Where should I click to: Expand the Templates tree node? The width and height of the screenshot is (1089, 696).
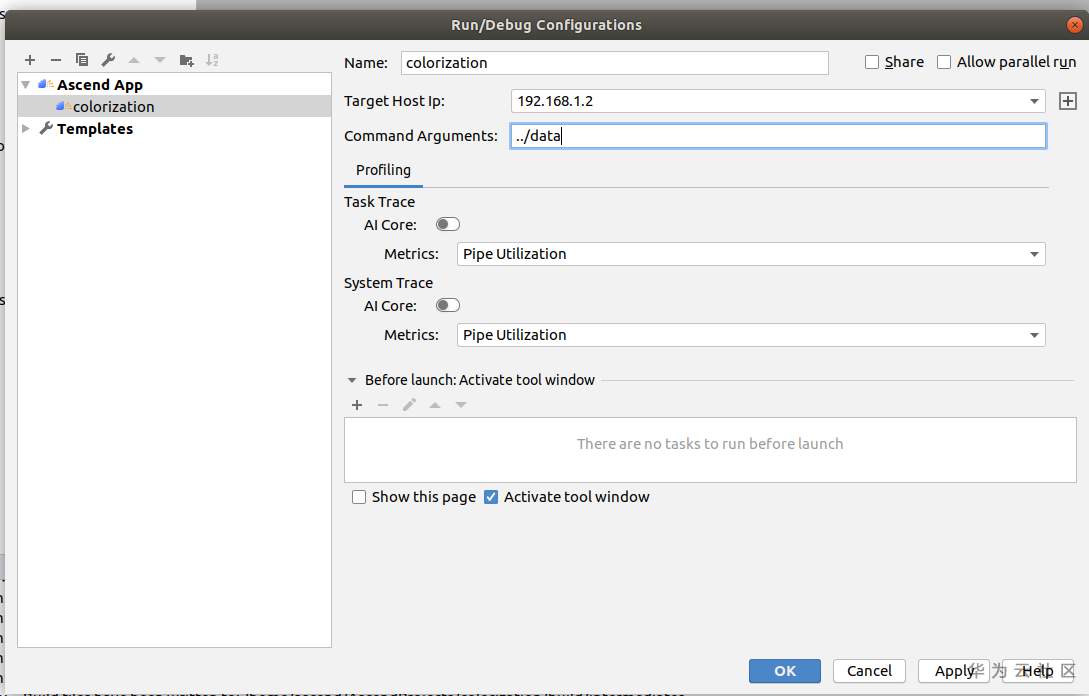coord(26,129)
